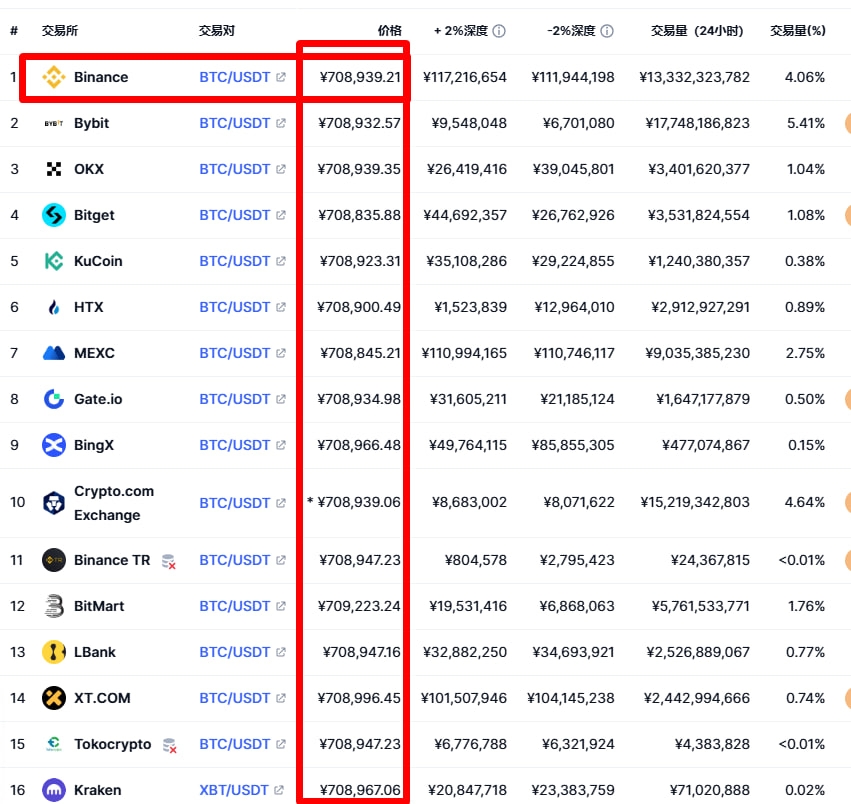Screen dimensions: 851x804
Task: Click info icon next to -2%深度
Action: [x=607, y=31]
